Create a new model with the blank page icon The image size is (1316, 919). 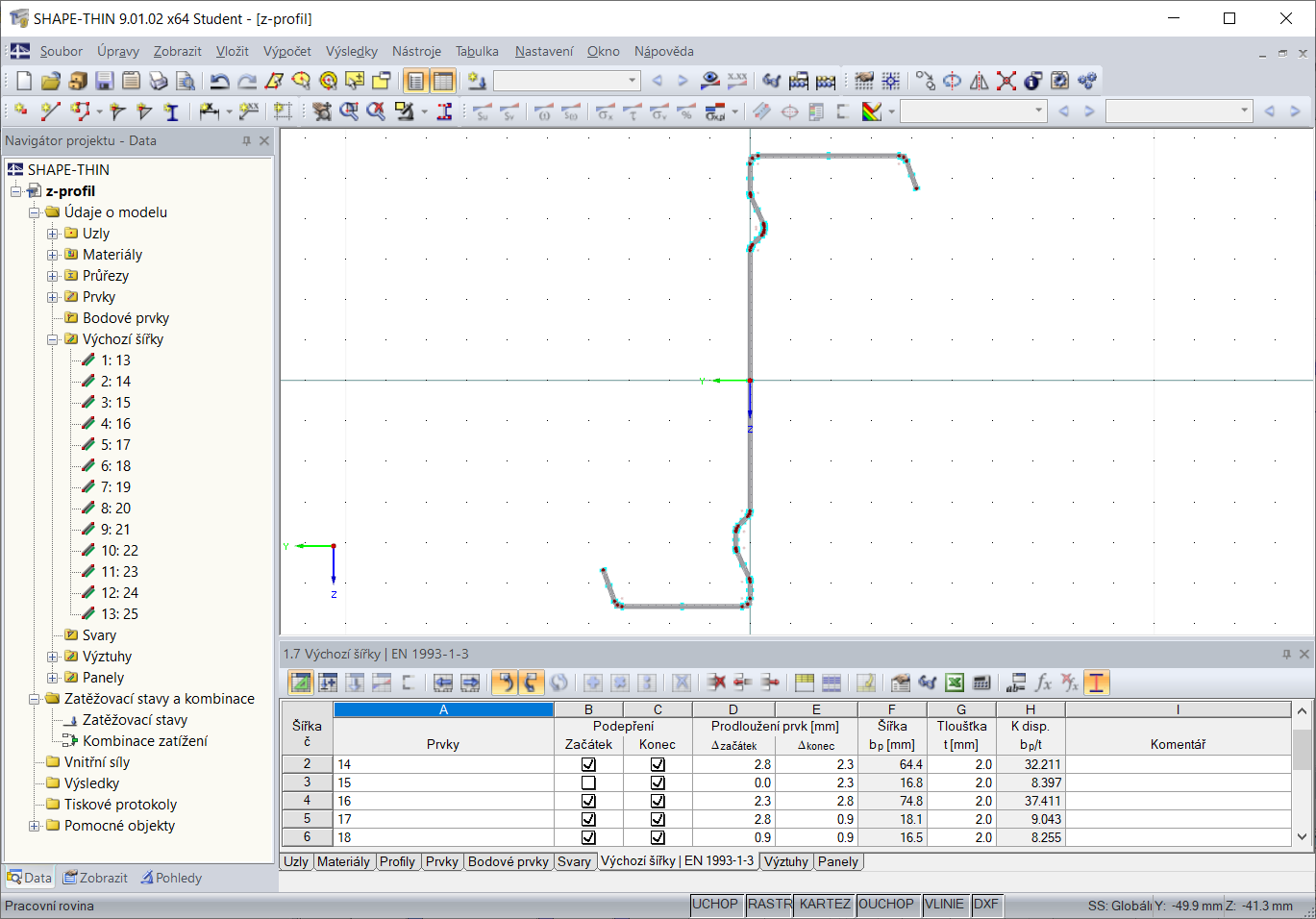click(x=24, y=81)
